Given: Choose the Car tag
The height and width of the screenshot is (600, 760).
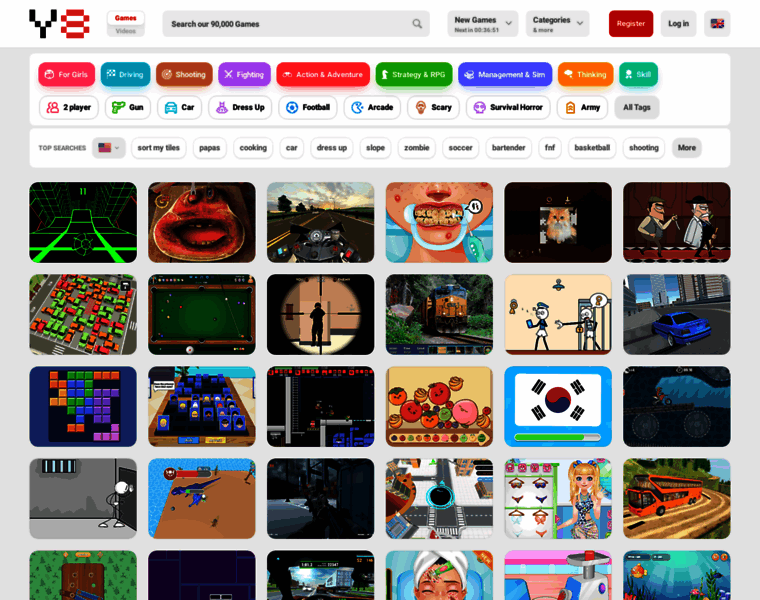Looking at the screenshot, I should (179, 108).
